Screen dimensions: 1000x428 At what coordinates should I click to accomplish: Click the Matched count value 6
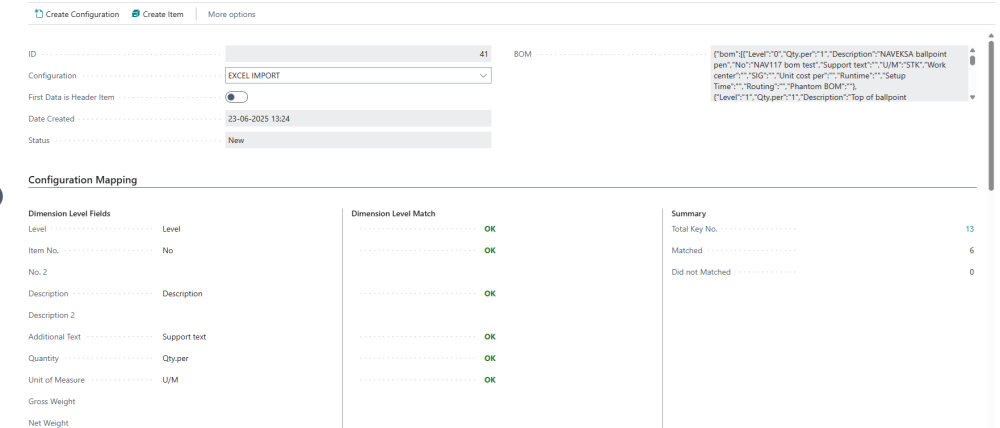point(971,250)
